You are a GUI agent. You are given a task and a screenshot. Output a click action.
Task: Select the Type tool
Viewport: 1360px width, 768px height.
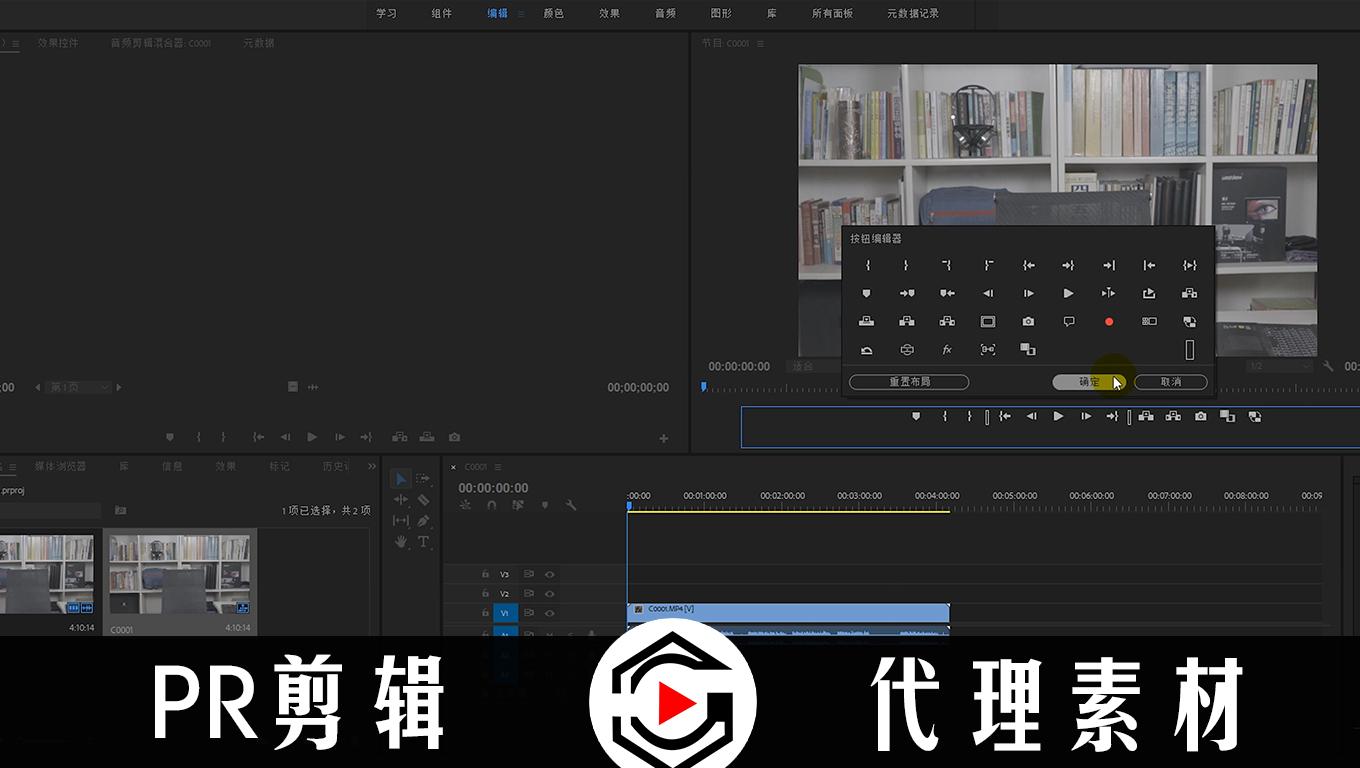click(x=423, y=542)
